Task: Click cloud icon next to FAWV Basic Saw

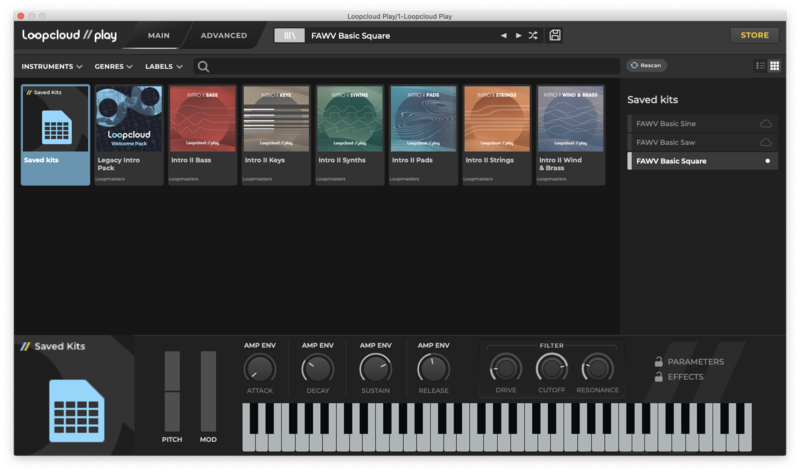Action: (x=766, y=143)
